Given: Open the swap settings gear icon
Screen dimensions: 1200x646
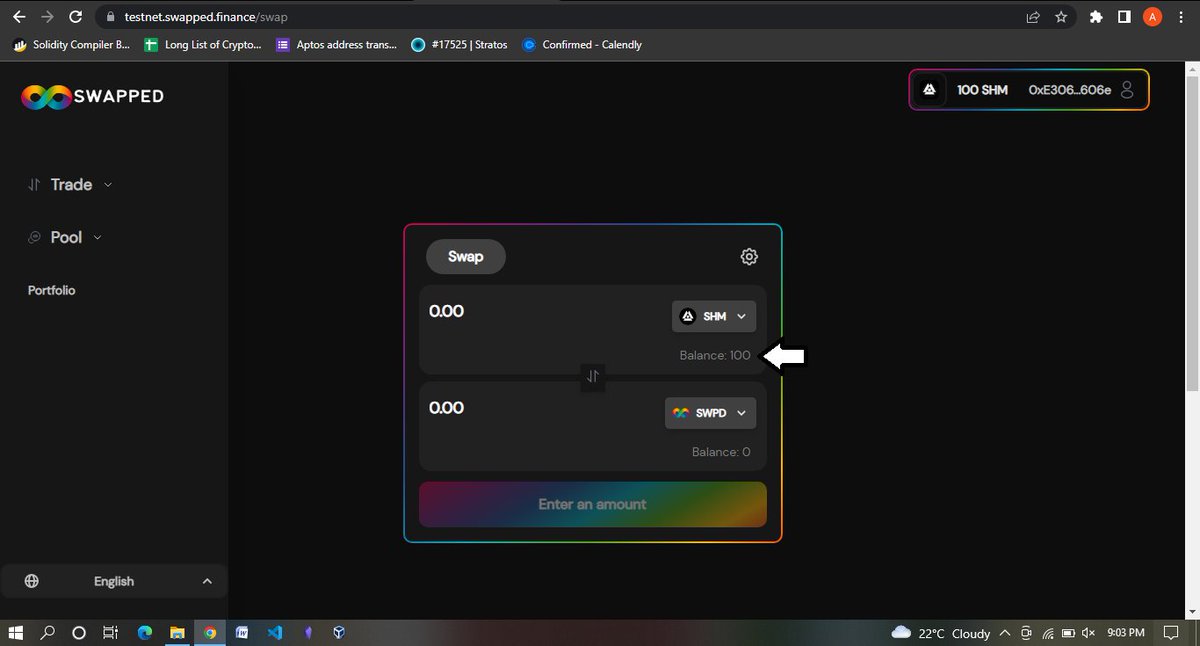Looking at the screenshot, I should coord(749,257).
